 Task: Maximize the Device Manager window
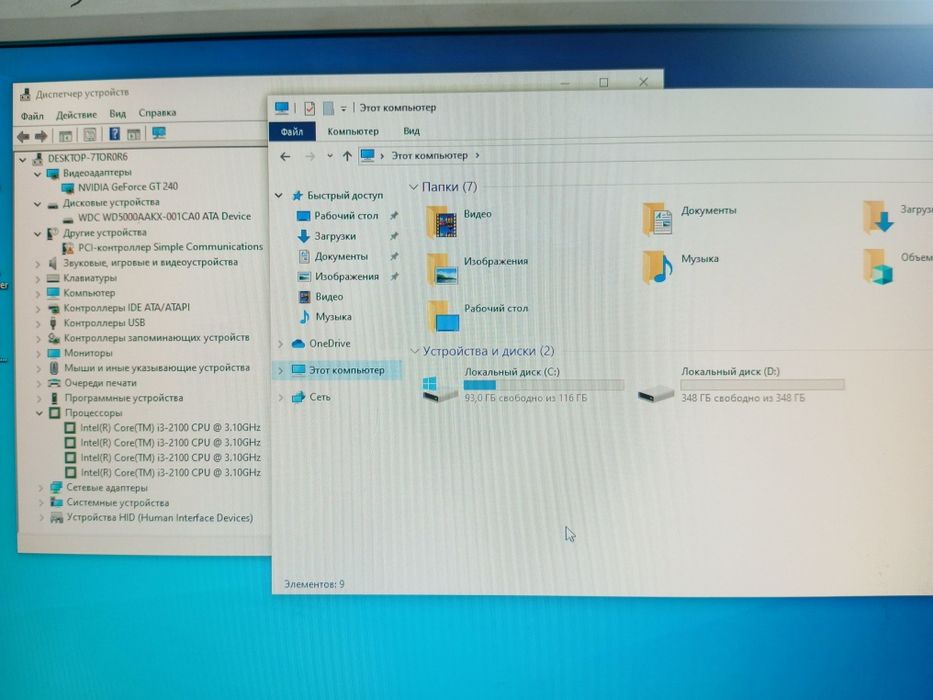point(604,83)
